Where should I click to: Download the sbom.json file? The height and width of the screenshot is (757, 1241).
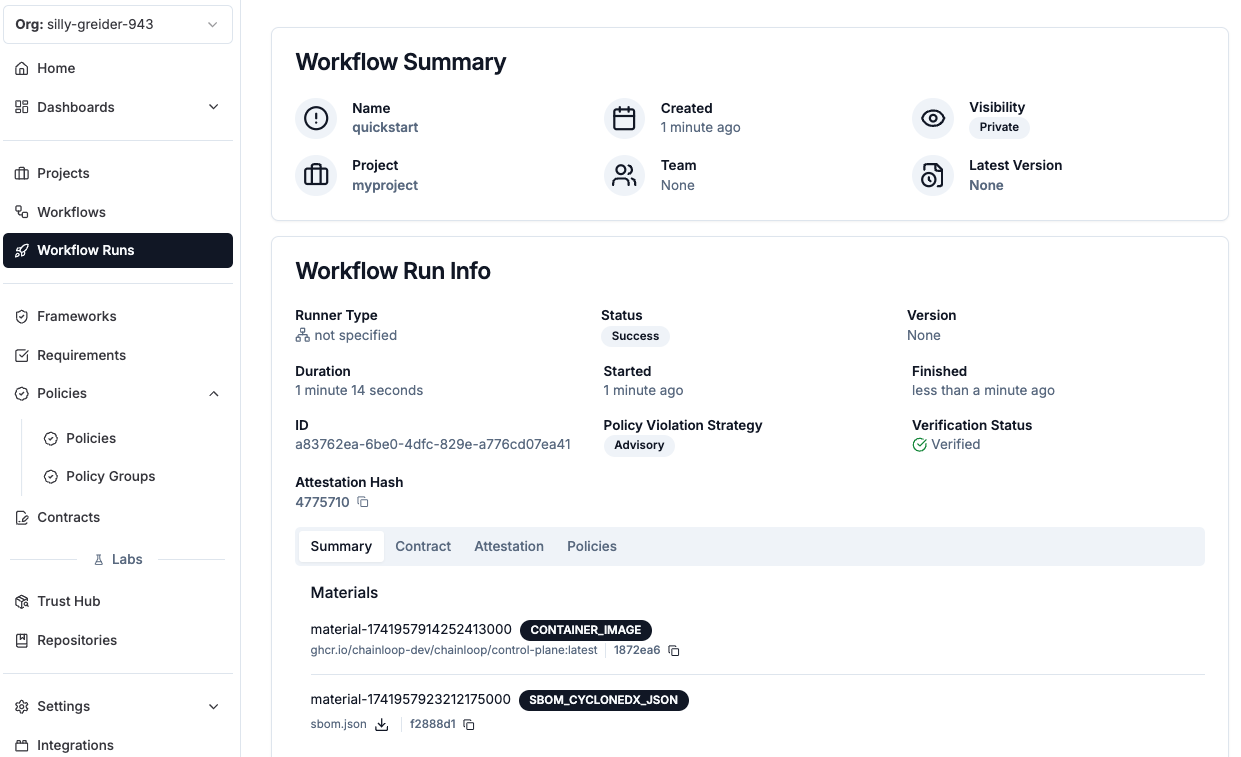click(381, 724)
